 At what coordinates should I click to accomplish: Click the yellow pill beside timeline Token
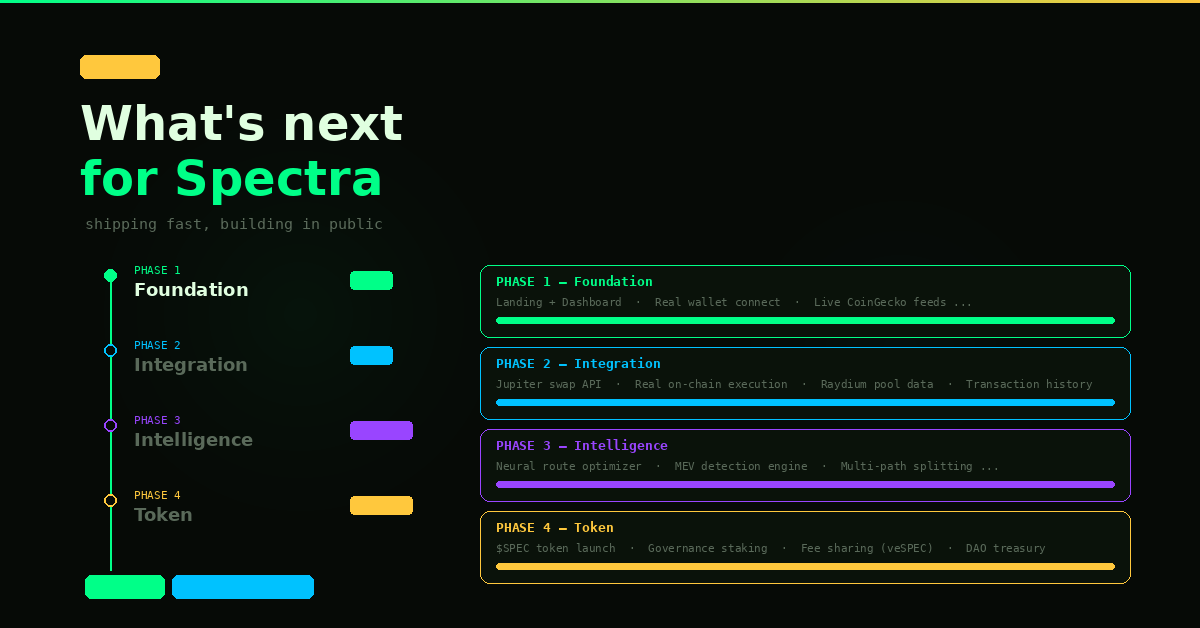tap(381, 506)
